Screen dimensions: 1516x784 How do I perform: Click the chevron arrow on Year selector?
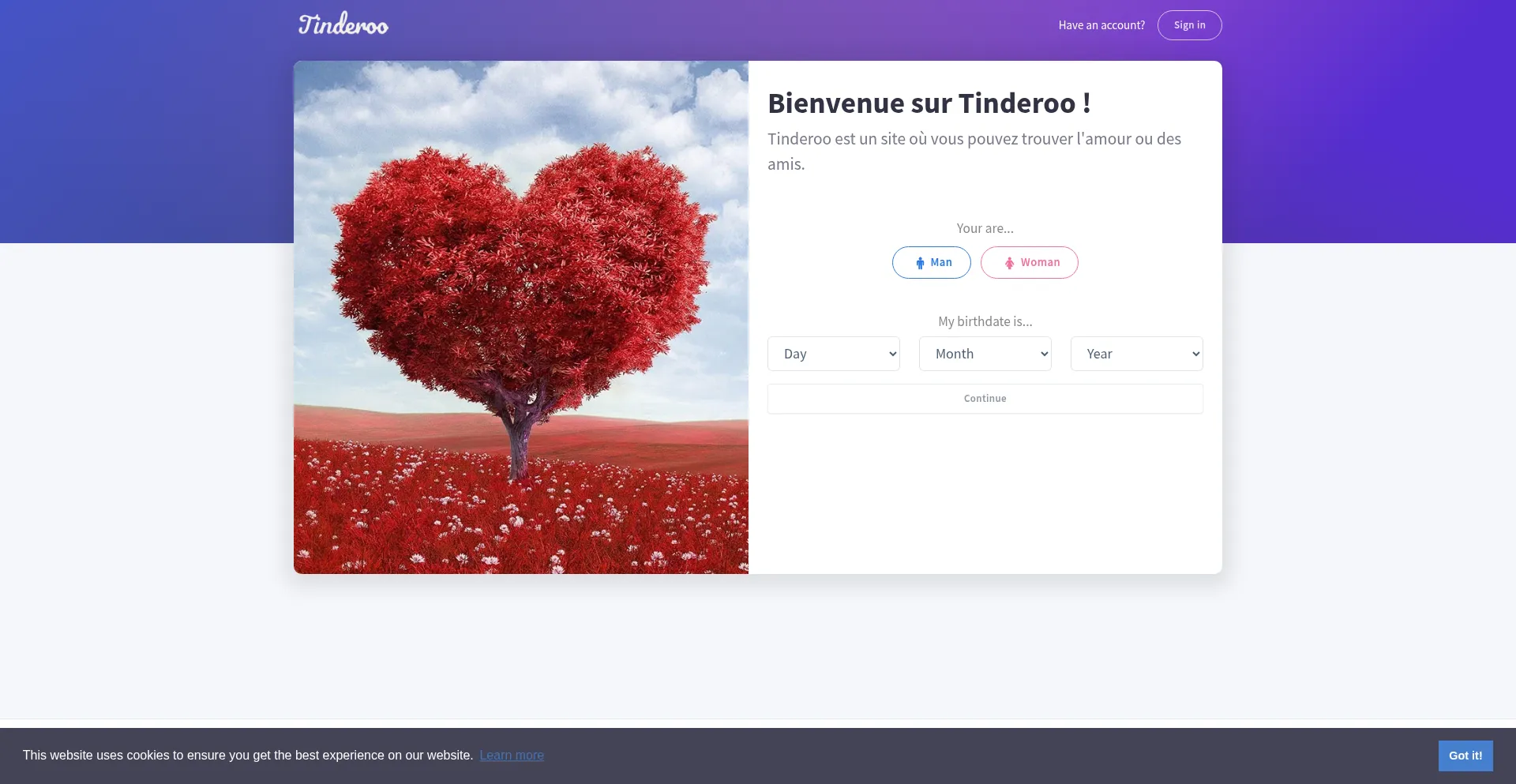[x=1195, y=354]
